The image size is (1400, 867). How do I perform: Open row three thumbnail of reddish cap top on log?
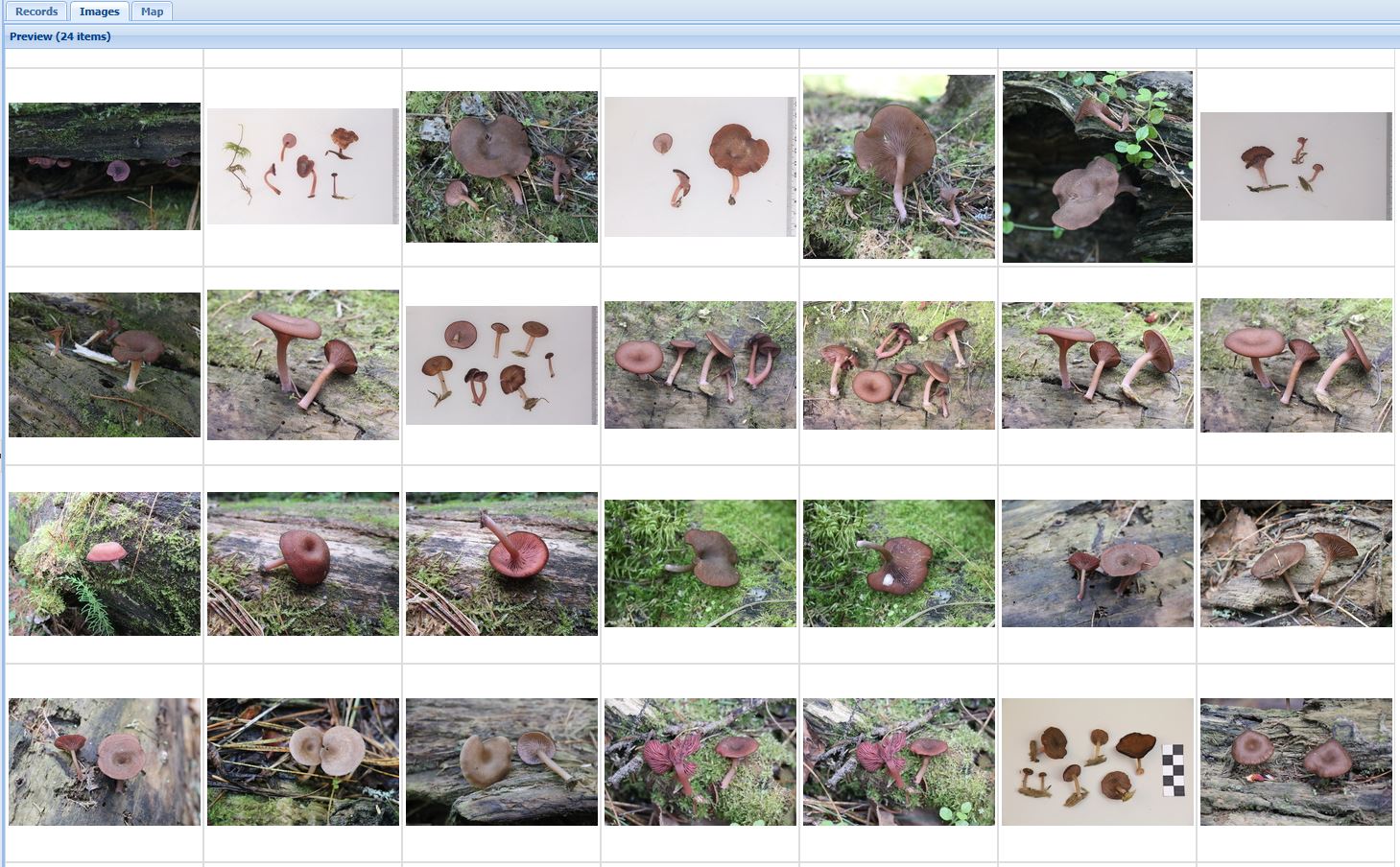pos(303,564)
